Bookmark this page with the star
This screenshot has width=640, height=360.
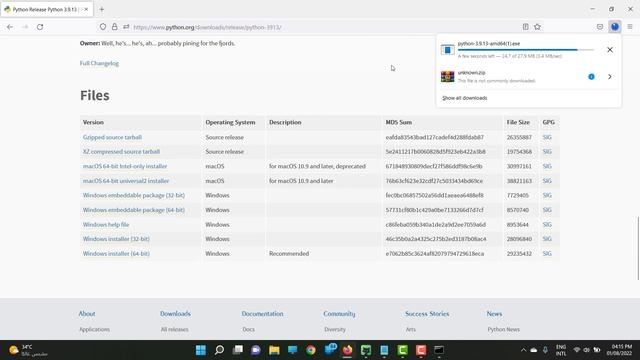(537, 27)
